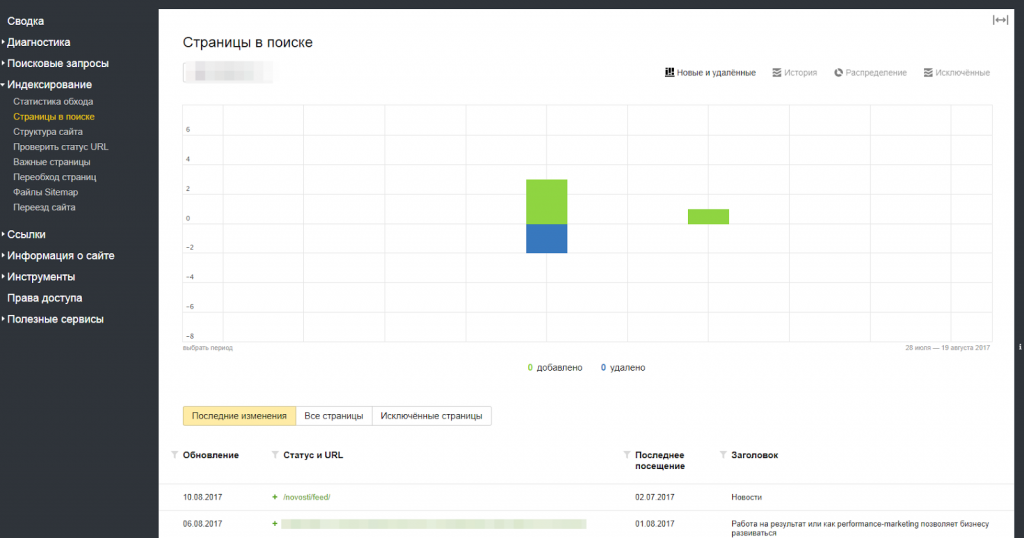
Task: Open Переобход страниц
Action: tap(55, 177)
